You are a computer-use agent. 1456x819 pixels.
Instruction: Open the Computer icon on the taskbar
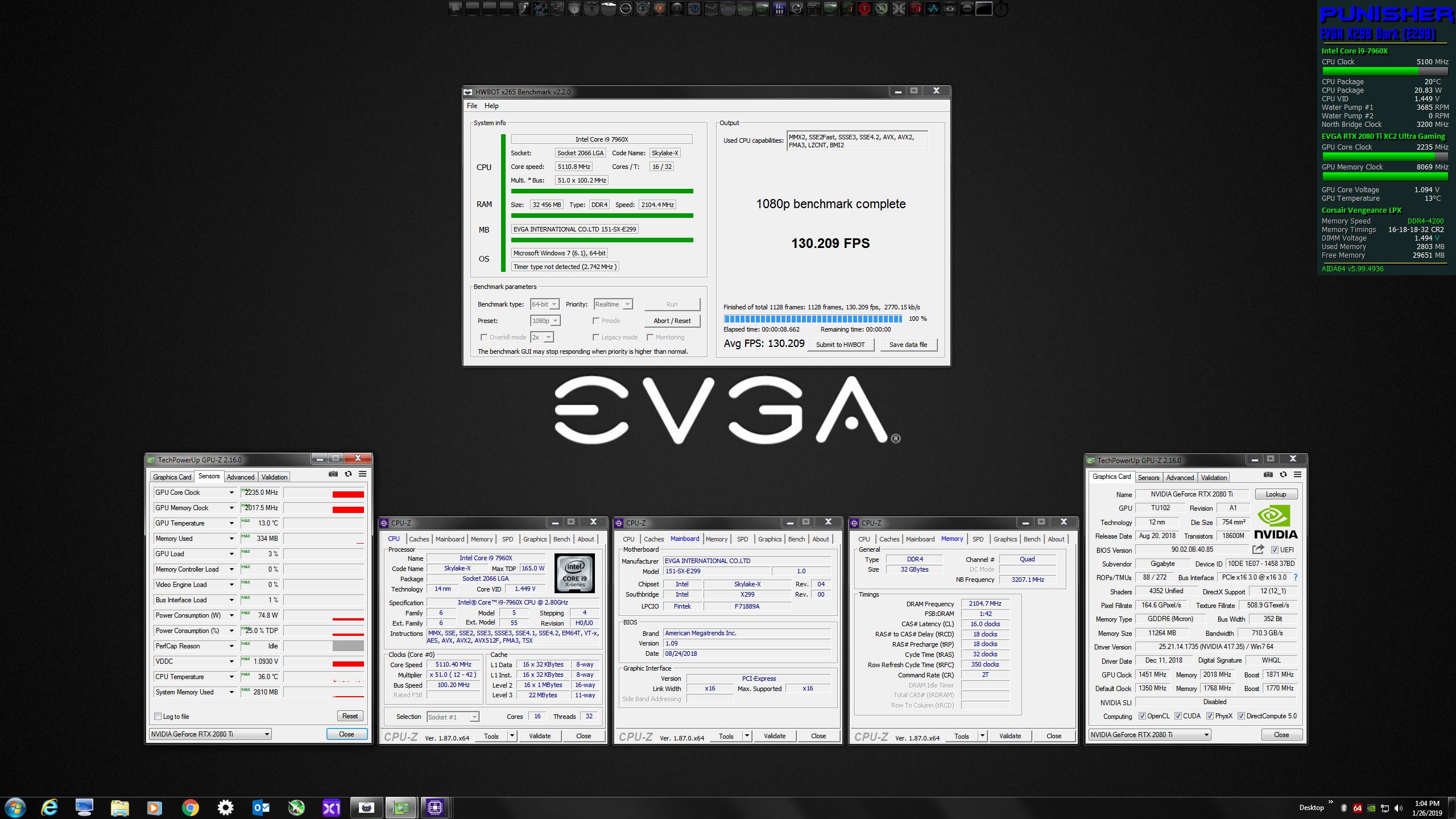pos(84,808)
